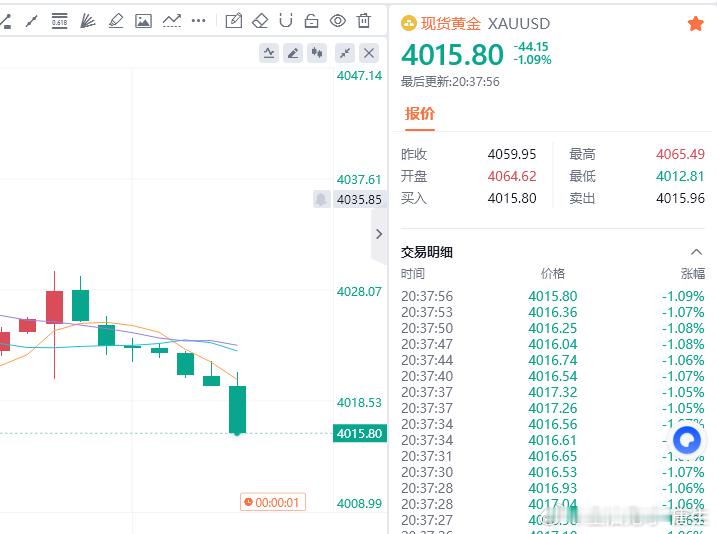This screenshot has height=534, width=717.
Task: Click the -1.09% change figure in header
Action: (533, 60)
